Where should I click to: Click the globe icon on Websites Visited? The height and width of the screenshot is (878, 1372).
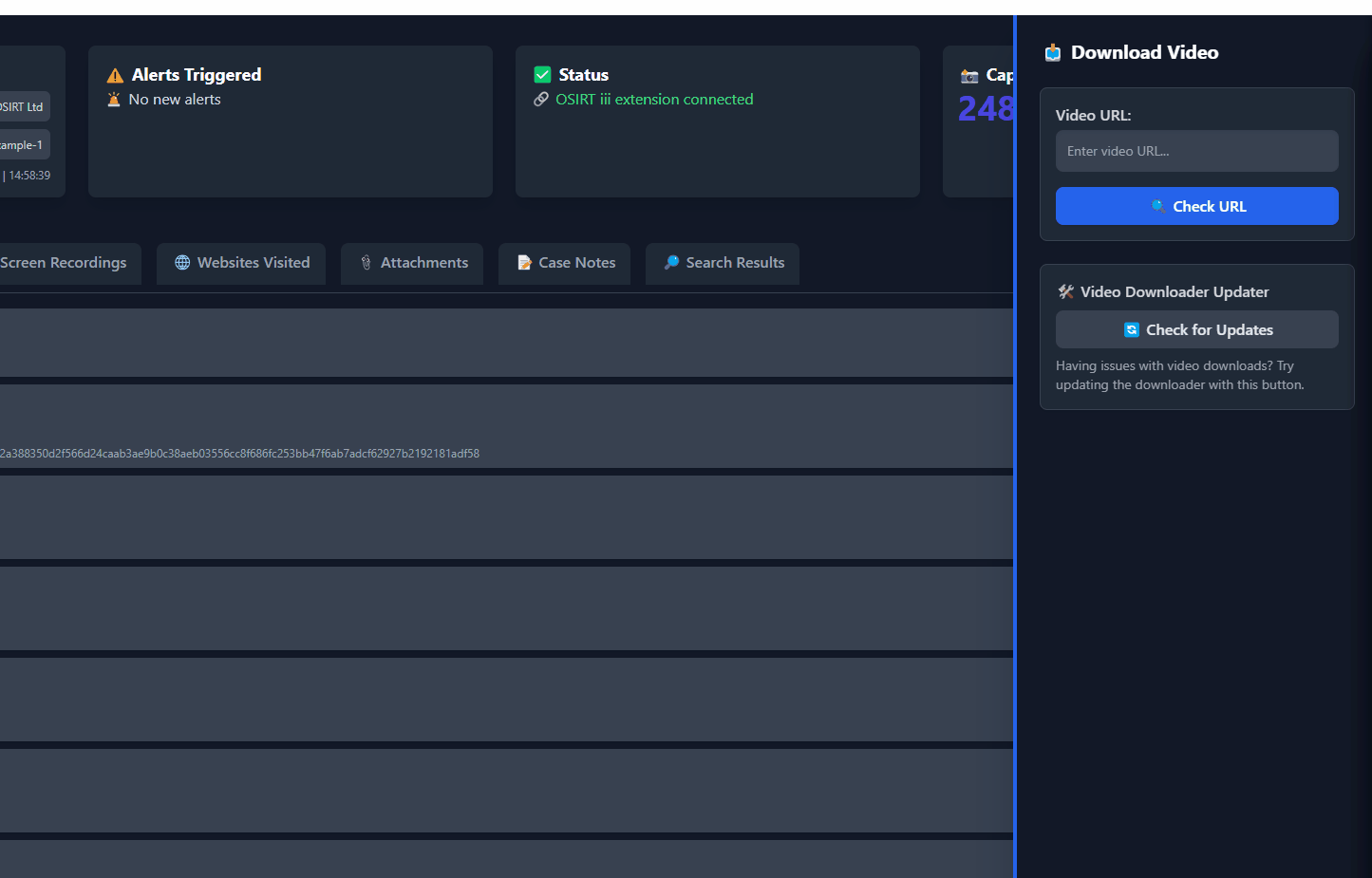pos(182,263)
